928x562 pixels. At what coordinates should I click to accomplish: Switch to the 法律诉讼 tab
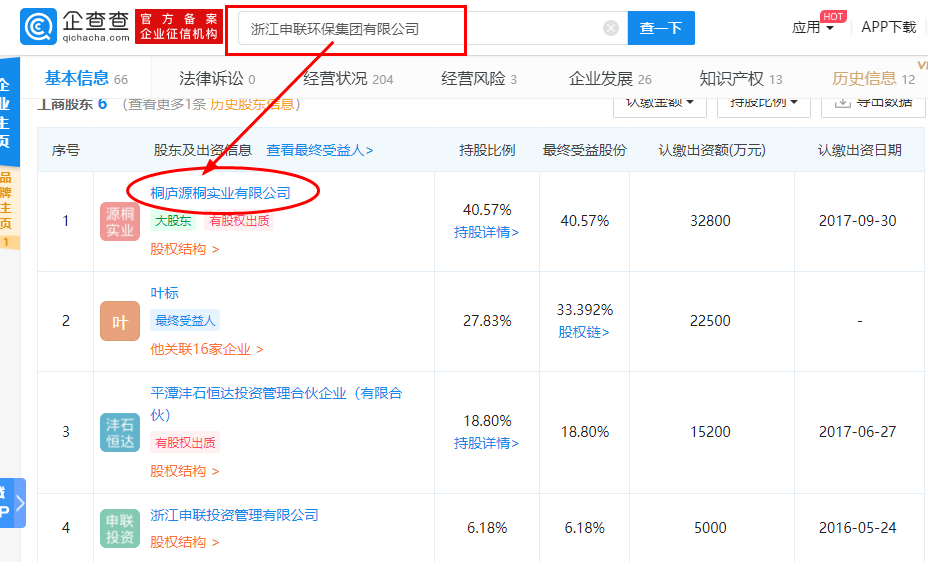point(217,78)
